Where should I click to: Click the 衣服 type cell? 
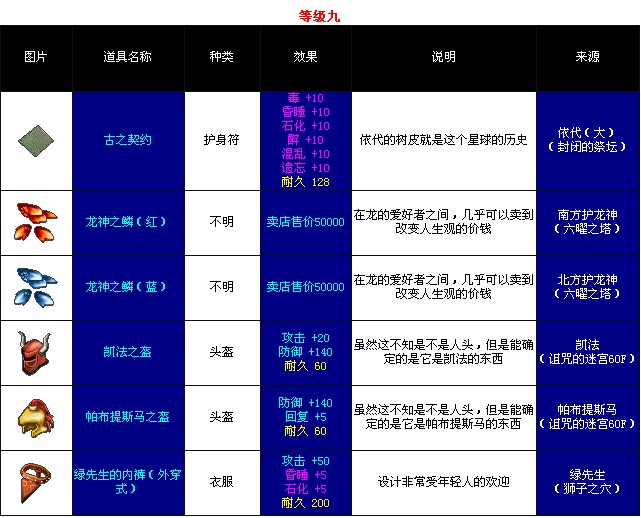point(221,482)
